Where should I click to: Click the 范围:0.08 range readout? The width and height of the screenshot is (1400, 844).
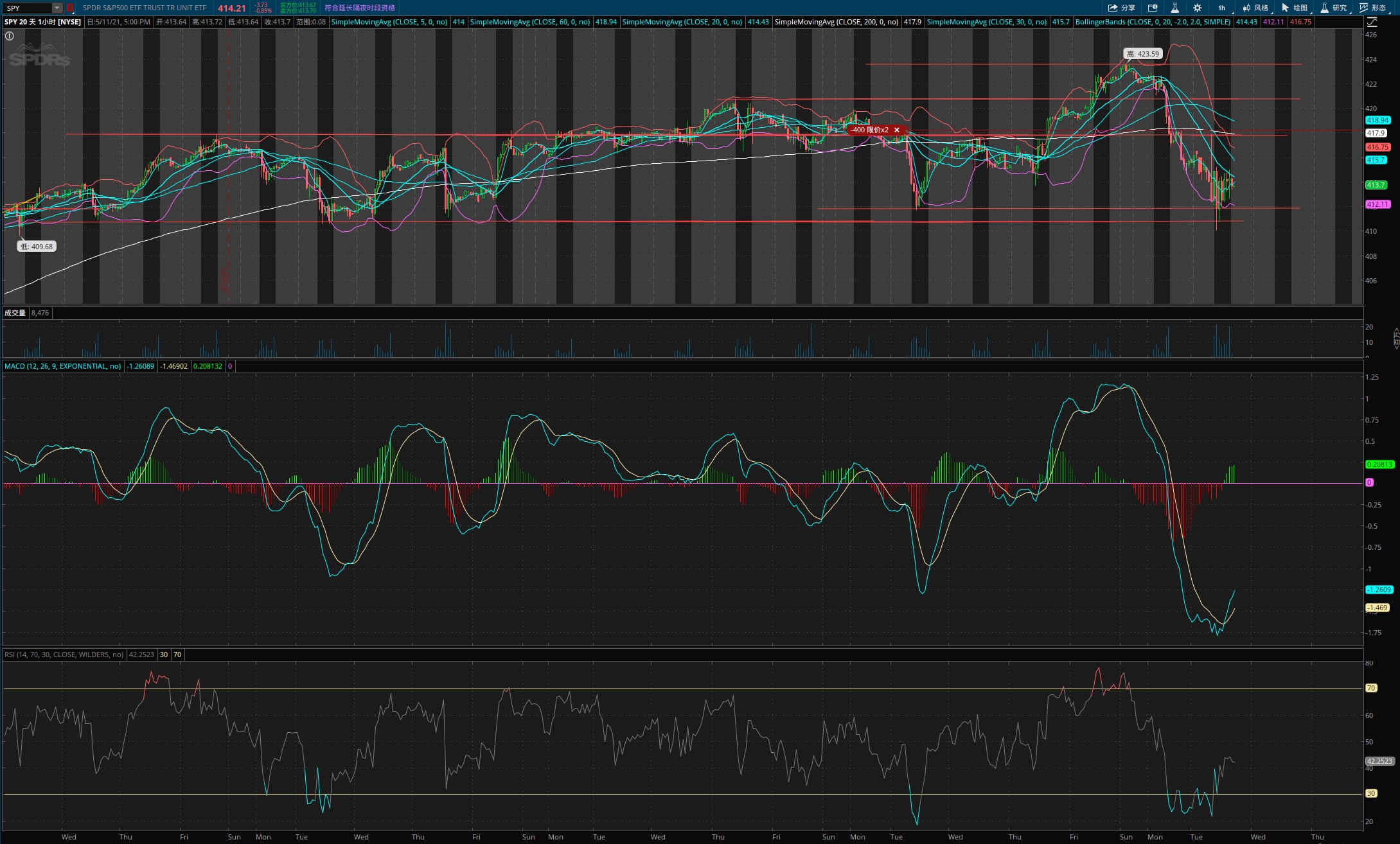click(311, 22)
